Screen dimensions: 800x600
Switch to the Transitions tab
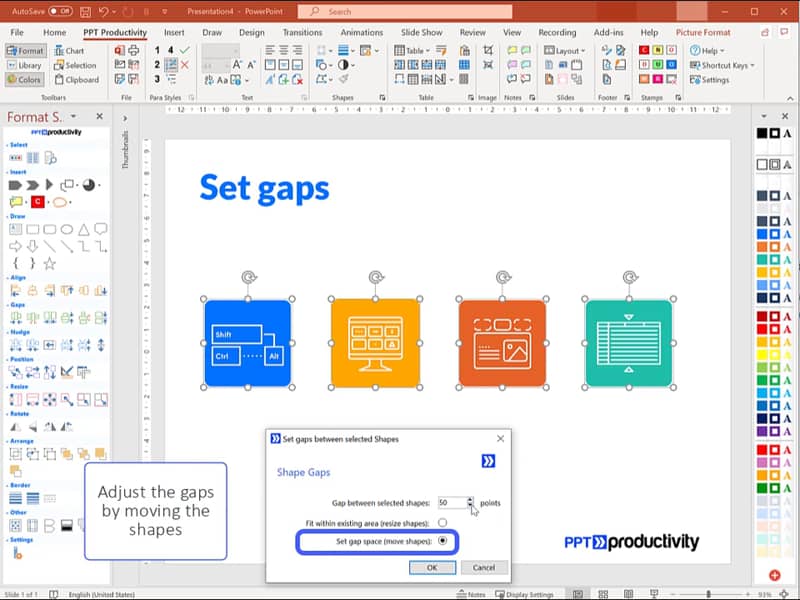(303, 32)
